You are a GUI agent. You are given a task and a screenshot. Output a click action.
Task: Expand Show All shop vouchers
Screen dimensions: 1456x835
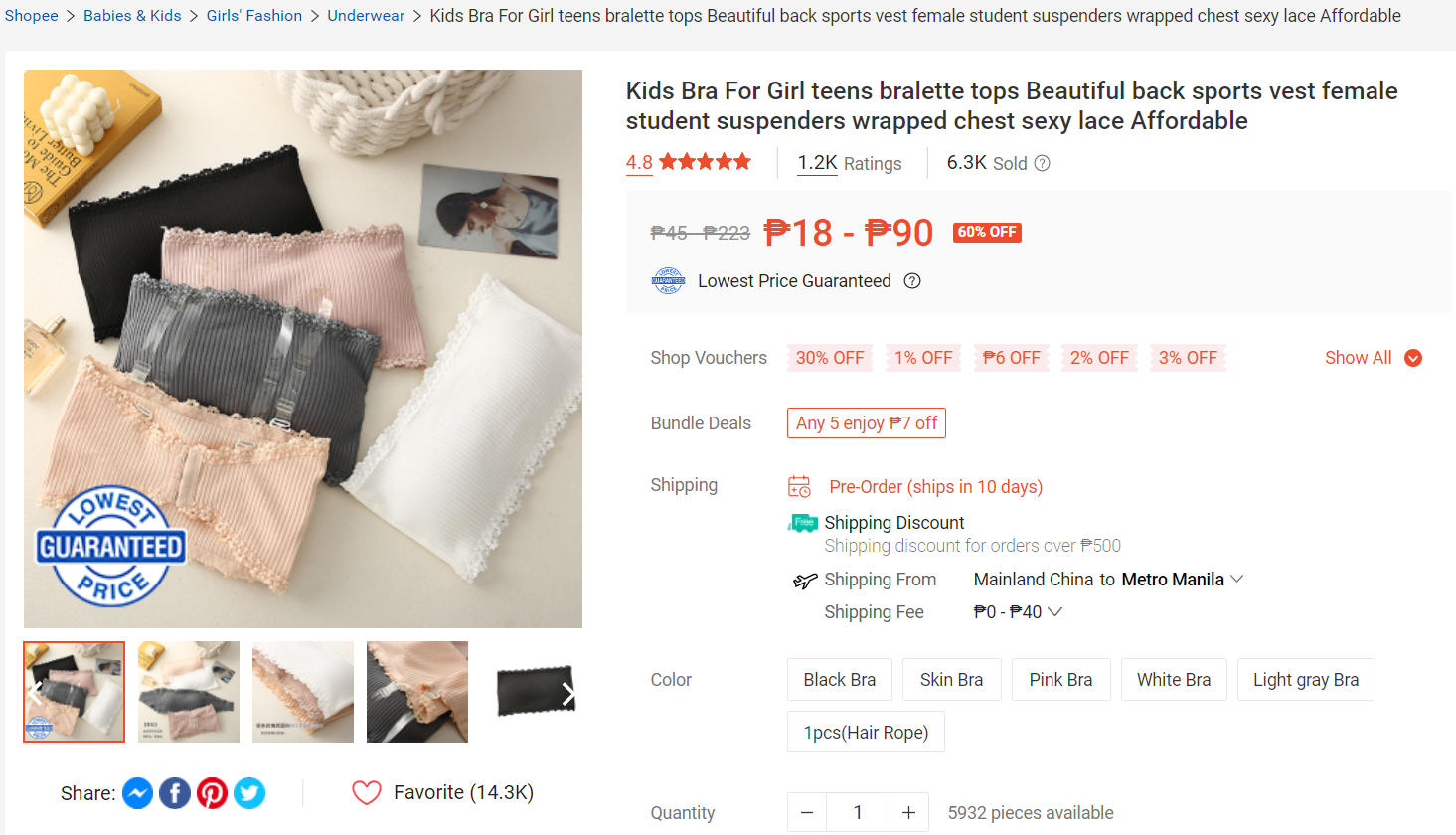[1373, 358]
